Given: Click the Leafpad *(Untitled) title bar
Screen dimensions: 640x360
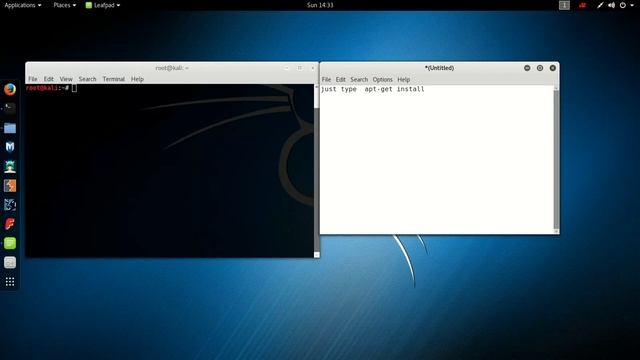Looking at the screenshot, I should click(439, 68).
